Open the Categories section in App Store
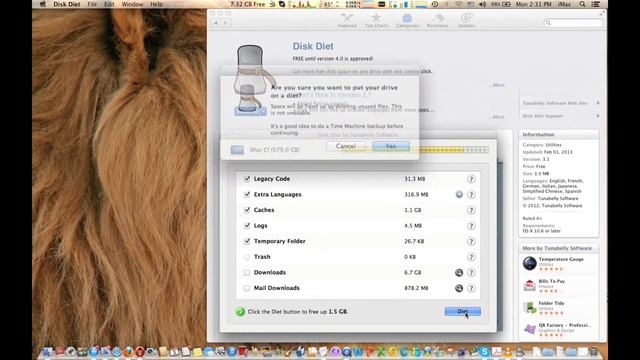Viewport: 640px width, 360px height. tap(407, 20)
